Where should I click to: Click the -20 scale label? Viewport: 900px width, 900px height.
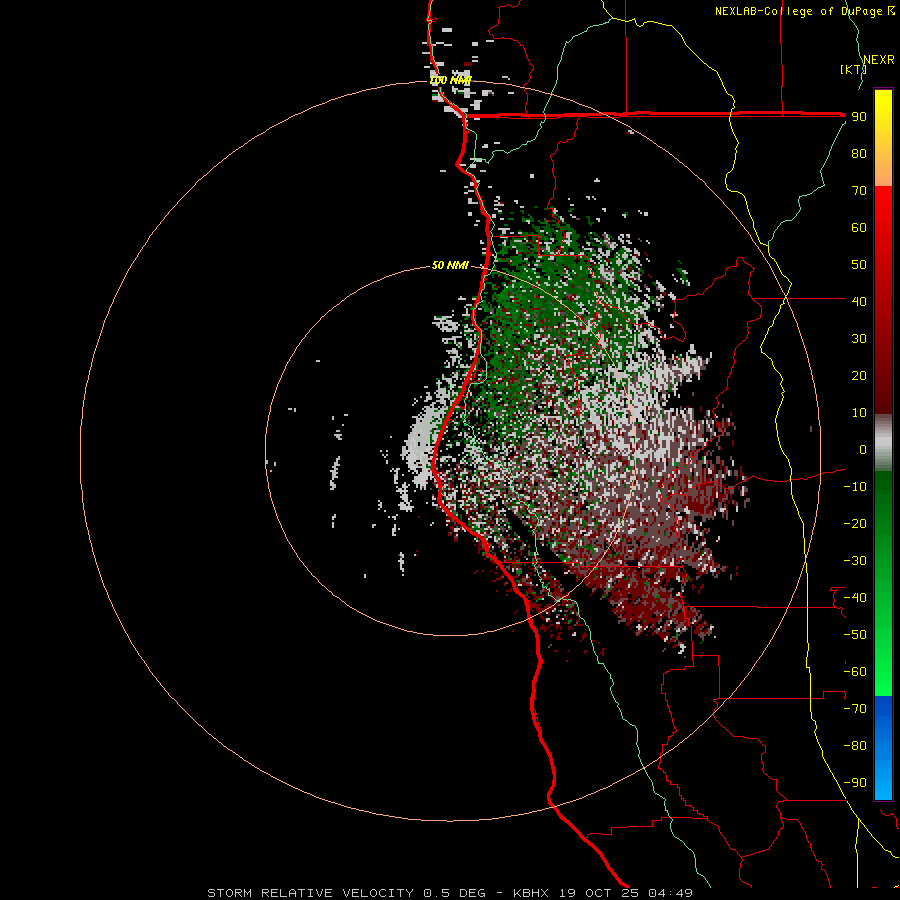[x=855, y=523]
